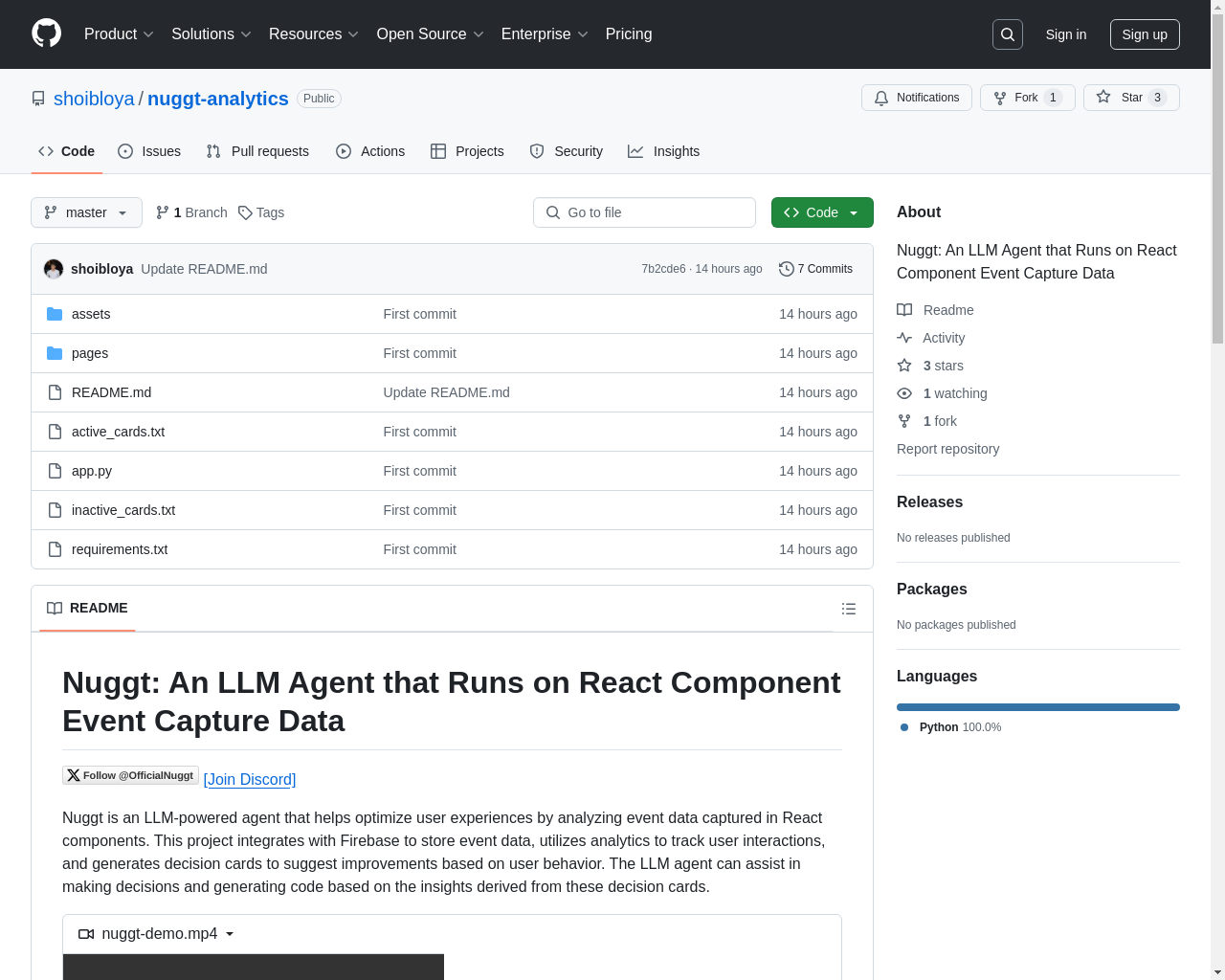Click the Update README.md commit message in header
Image resolution: width=1225 pixels, height=980 pixels.
click(204, 269)
